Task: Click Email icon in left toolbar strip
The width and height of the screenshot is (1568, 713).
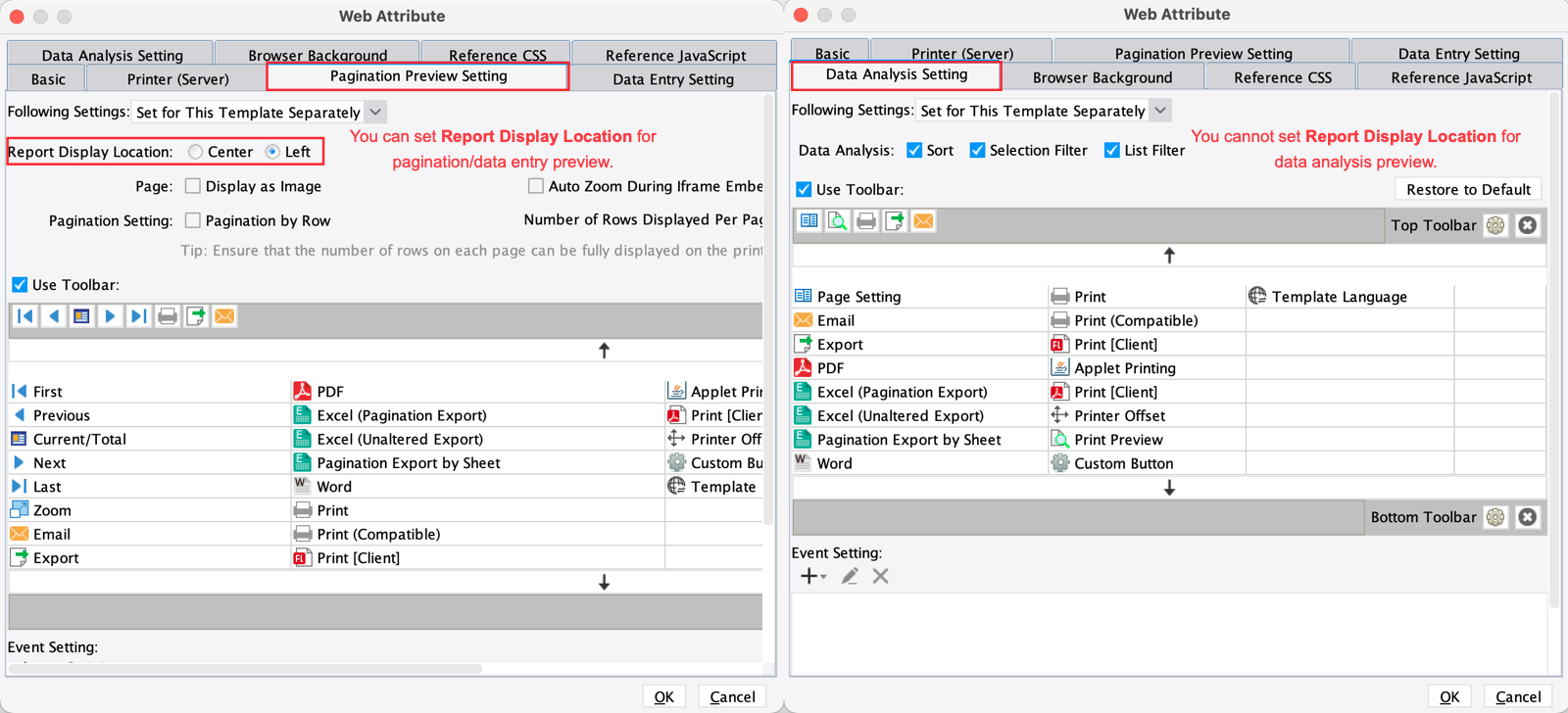Action: pos(224,316)
